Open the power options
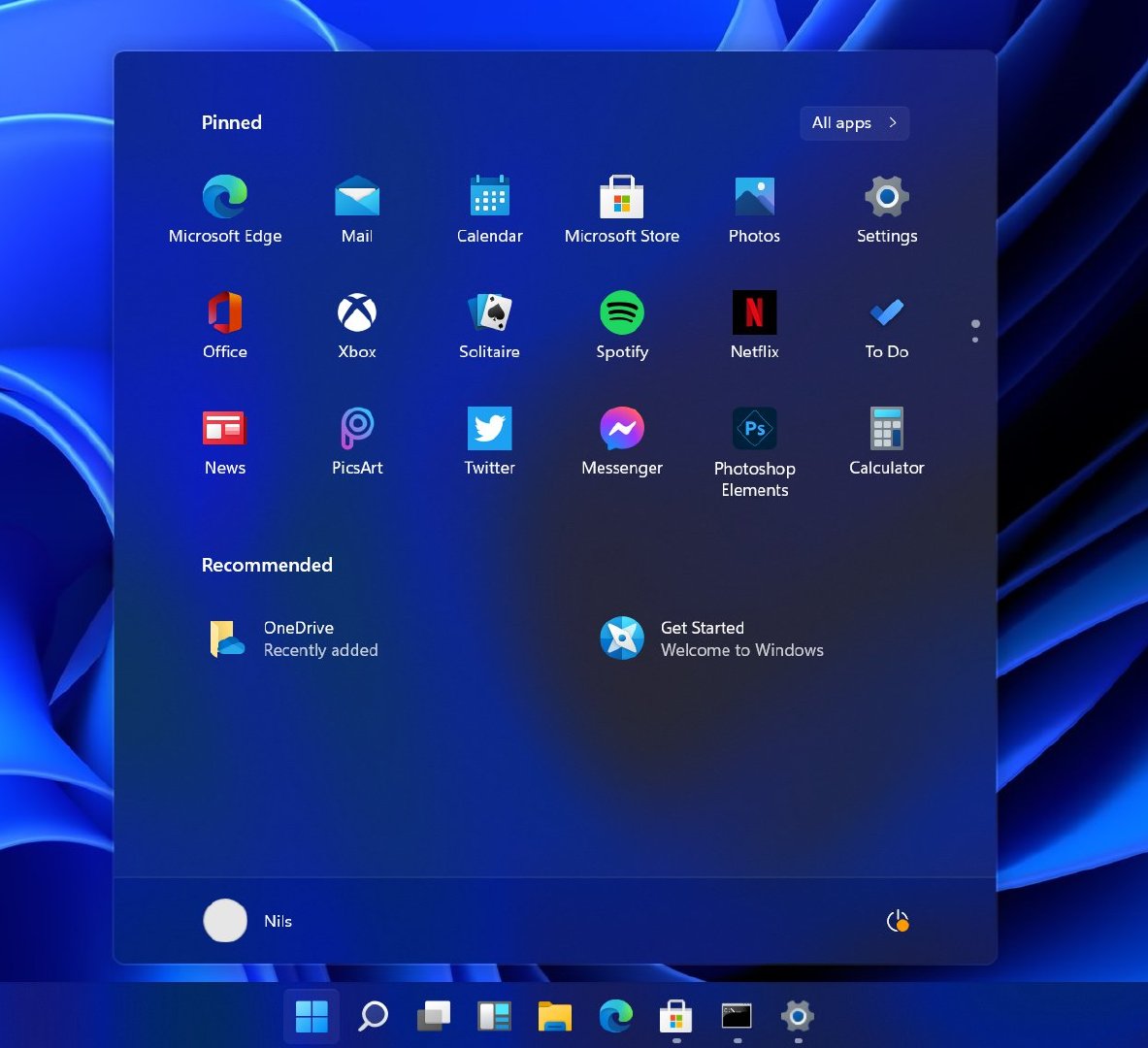 pos(897,921)
